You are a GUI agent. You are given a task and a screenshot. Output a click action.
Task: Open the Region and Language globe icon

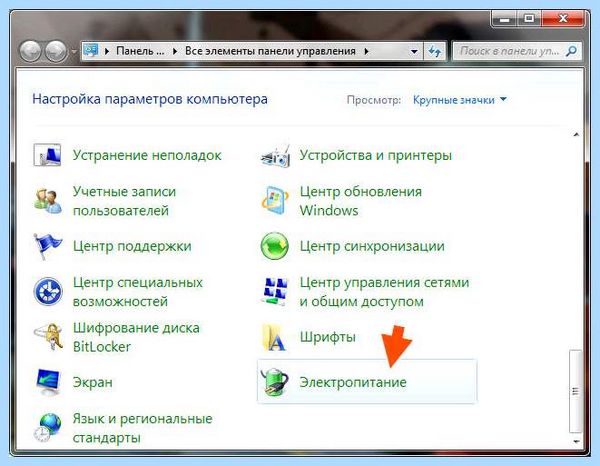click(47, 427)
